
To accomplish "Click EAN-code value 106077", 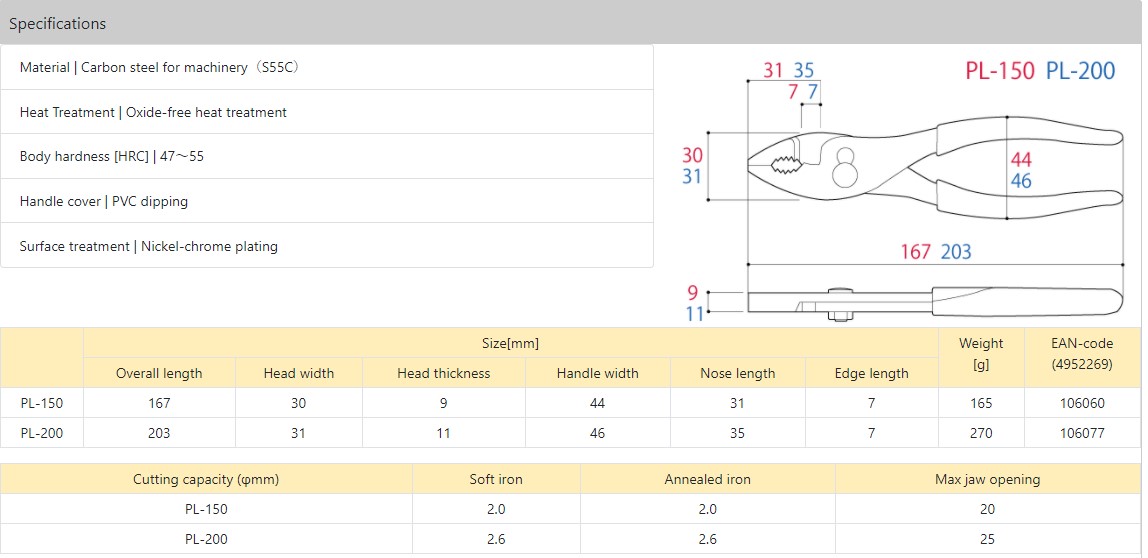I will point(1082,433).
